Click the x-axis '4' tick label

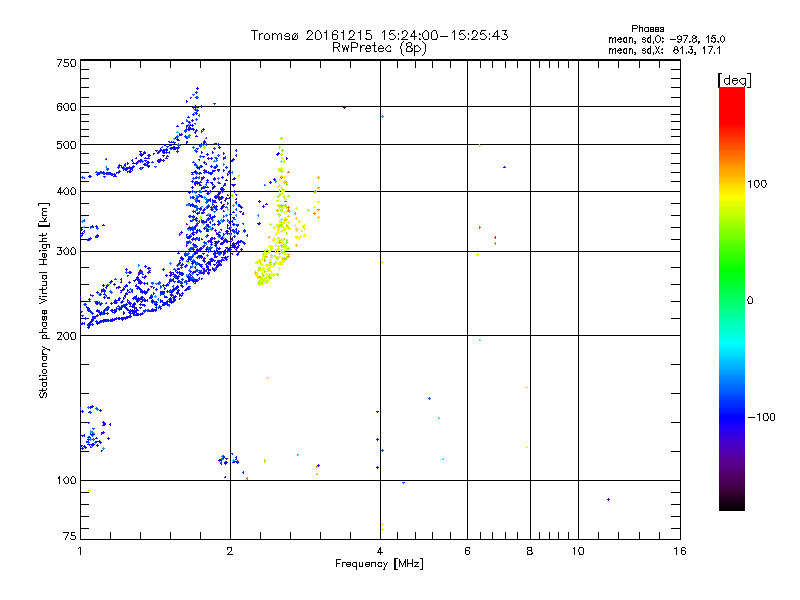click(380, 551)
